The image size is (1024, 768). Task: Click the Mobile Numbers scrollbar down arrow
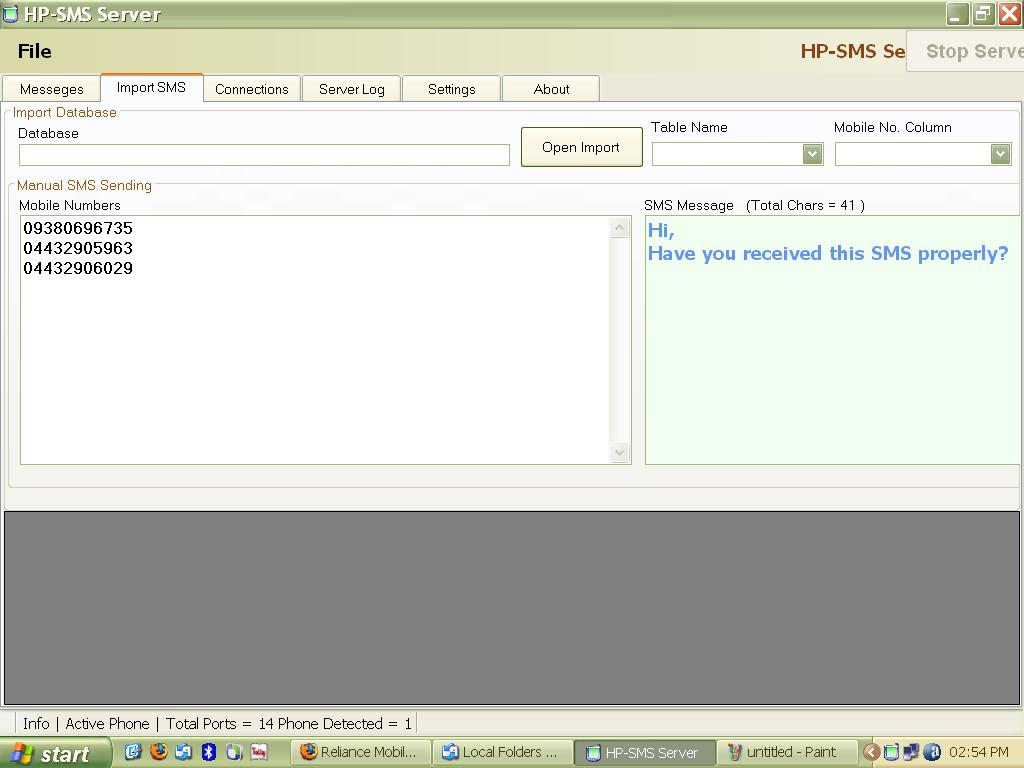coord(619,453)
